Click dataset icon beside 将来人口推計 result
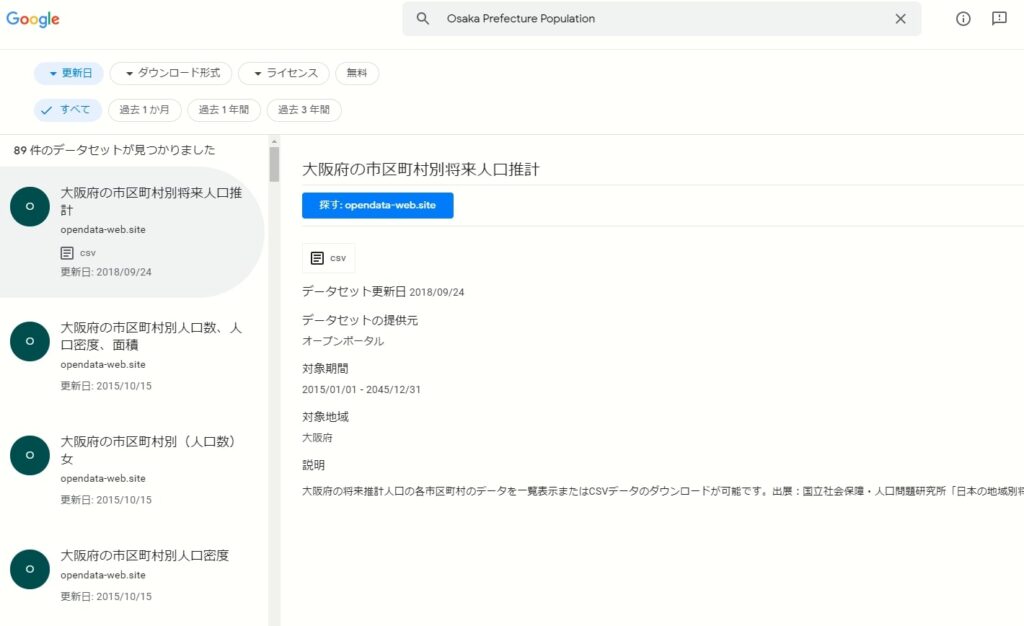 30,206
